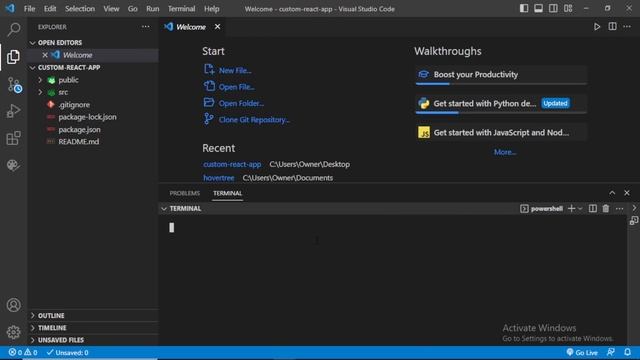Image resolution: width=640 pixels, height=360 pixels.
Task: Open the Help menu
Action: [211, 9]
